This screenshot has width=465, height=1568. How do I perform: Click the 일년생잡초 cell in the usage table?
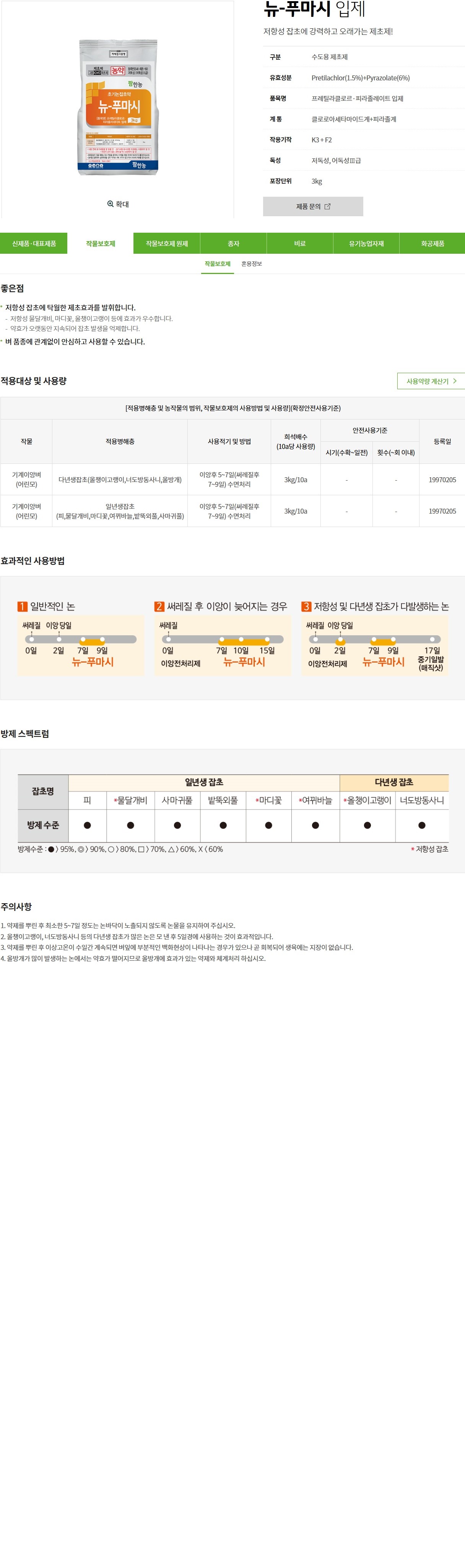pos(120,511)
